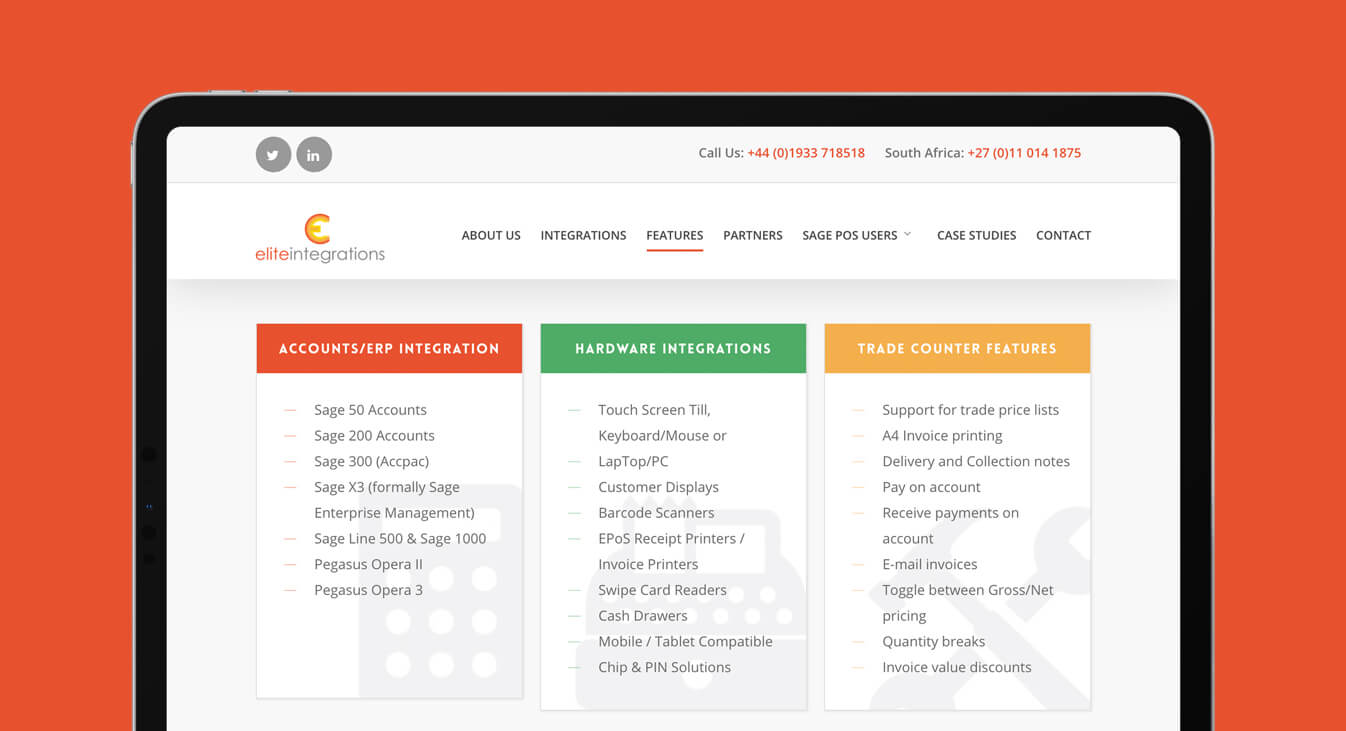
Task: Select the Quantity breaks item
Action: pyautogui.click(x=934, y=642)
